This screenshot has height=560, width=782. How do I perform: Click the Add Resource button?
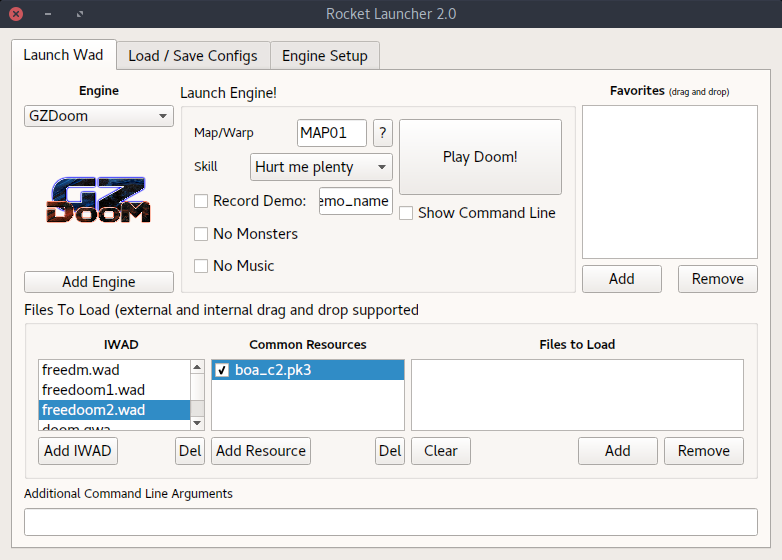coord(261,451)
